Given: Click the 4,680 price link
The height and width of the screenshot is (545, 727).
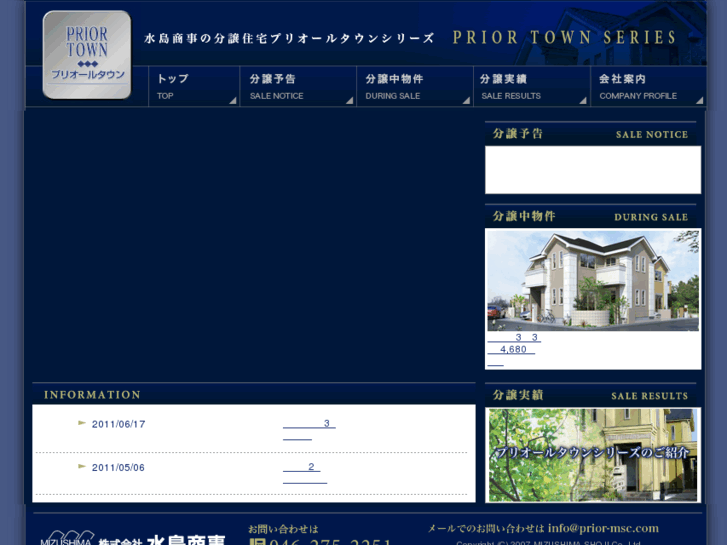Looking at the screenshot, I should [511, 349].
